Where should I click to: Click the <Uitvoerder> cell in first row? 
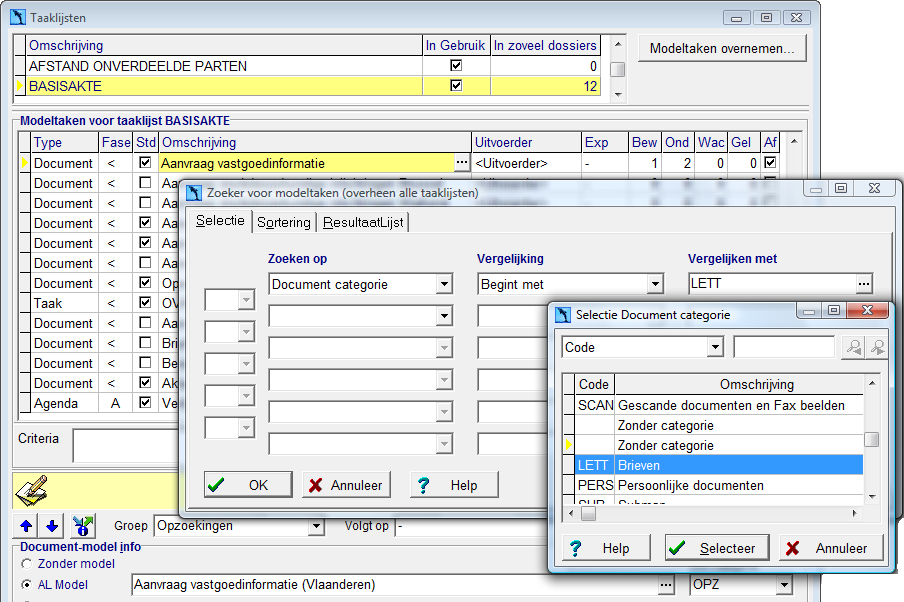pyautogui.click(x=526, y=163)
